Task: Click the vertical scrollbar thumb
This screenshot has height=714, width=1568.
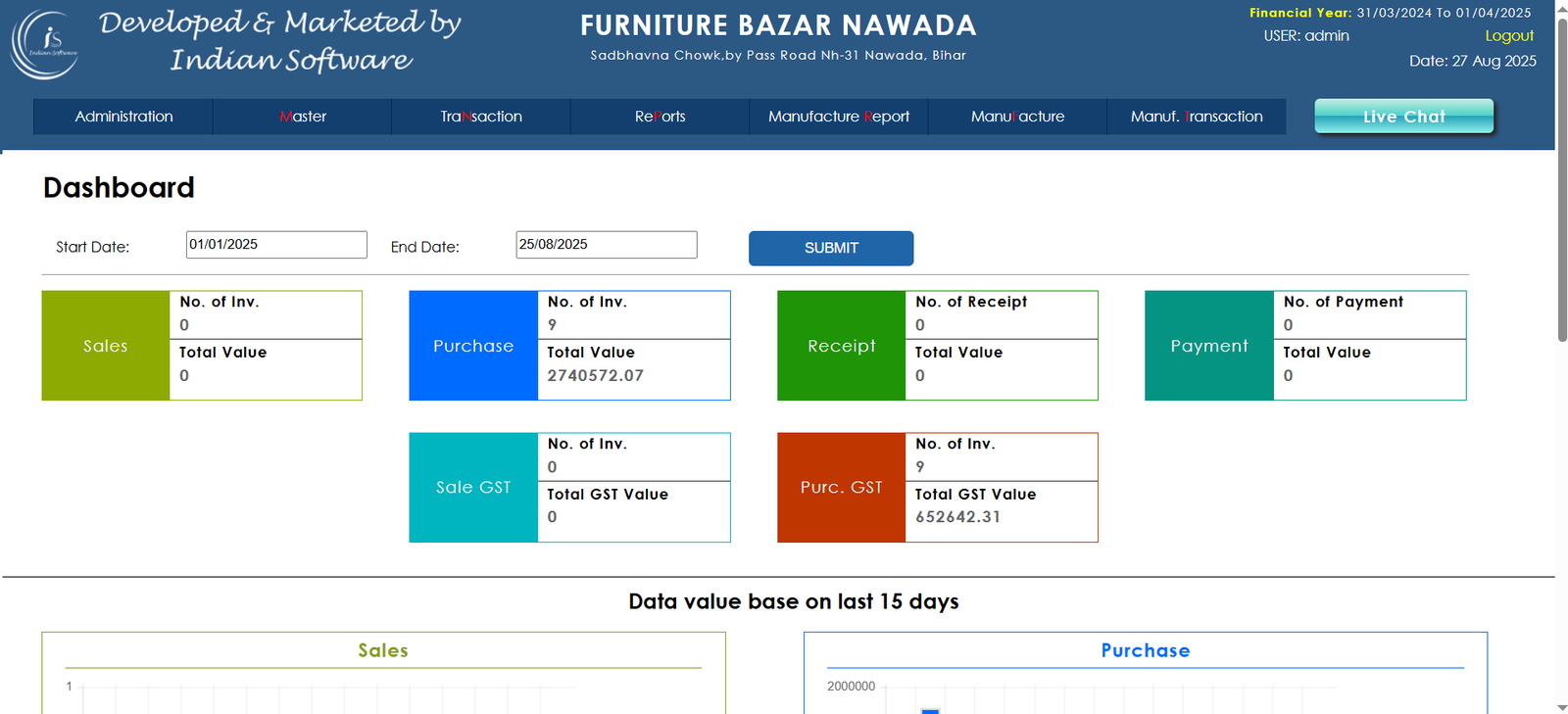Action: pyautogui.click(x=1562, y=179)
